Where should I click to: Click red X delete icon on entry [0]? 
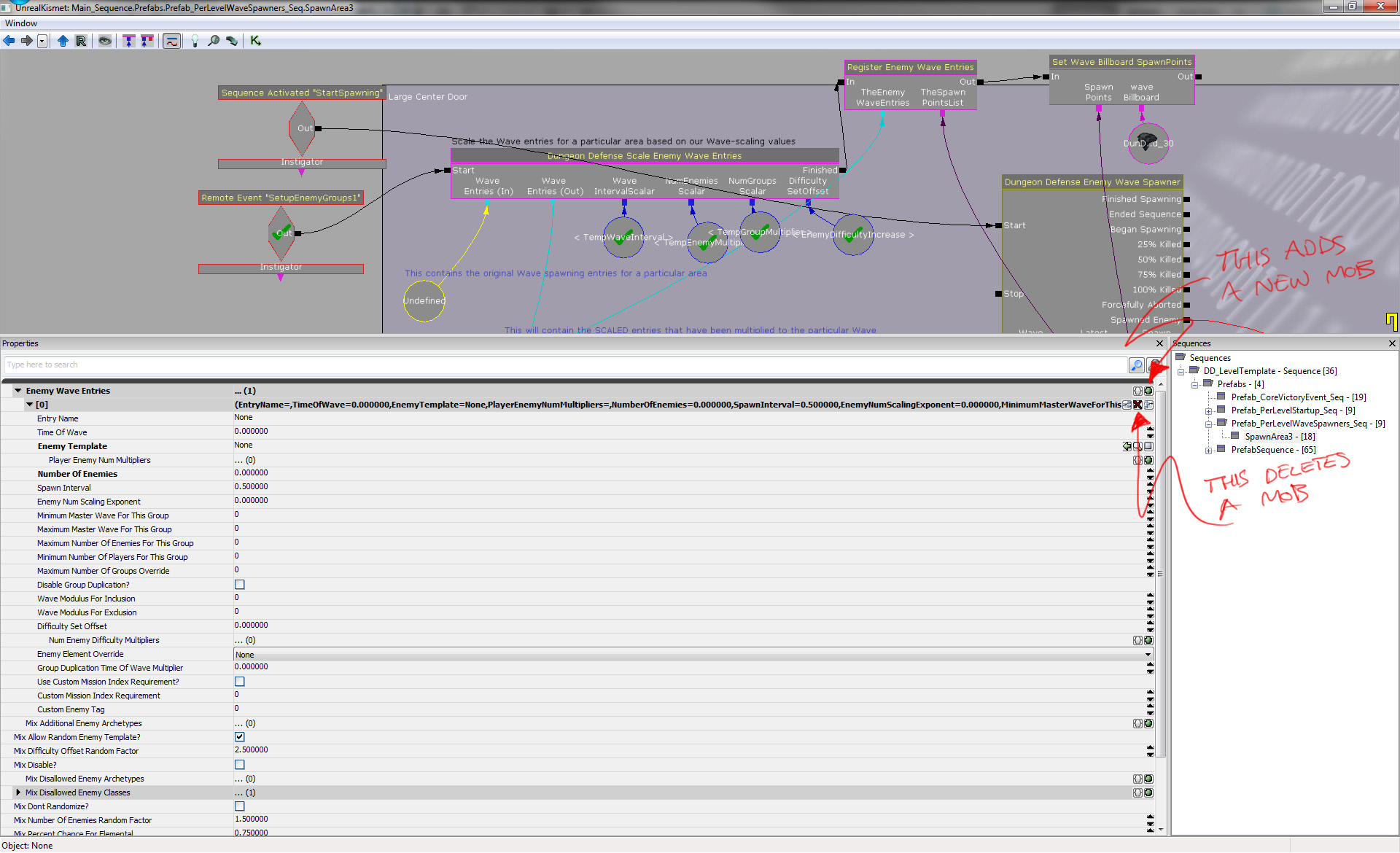pos(1137,405)
